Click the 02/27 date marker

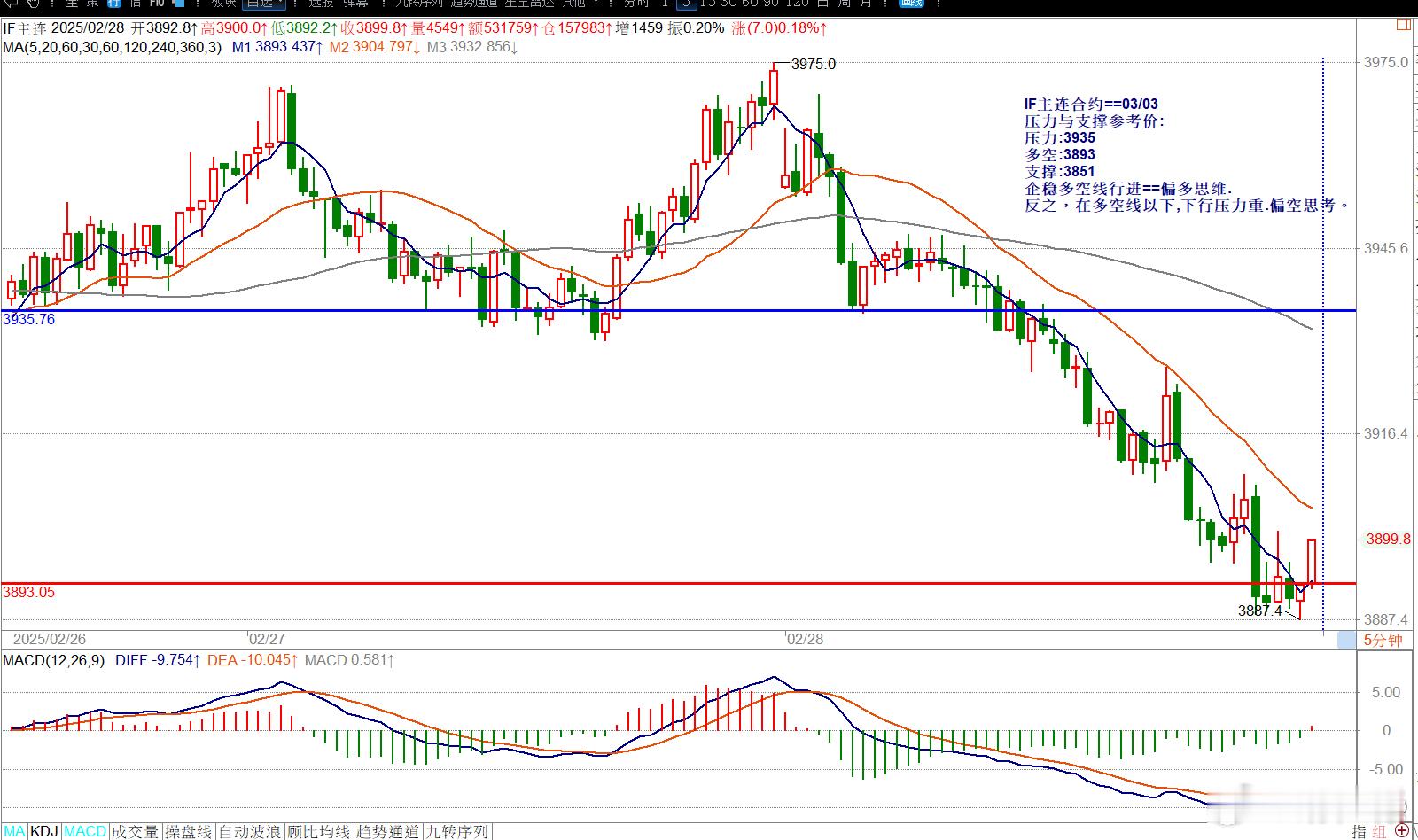(267, 639)
